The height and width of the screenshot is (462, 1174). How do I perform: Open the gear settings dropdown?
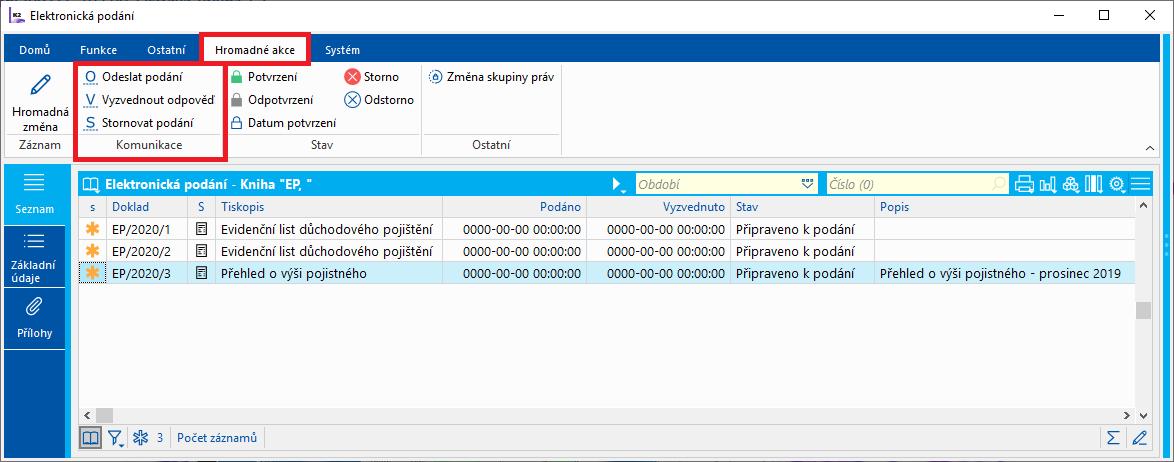[1118, 184]
